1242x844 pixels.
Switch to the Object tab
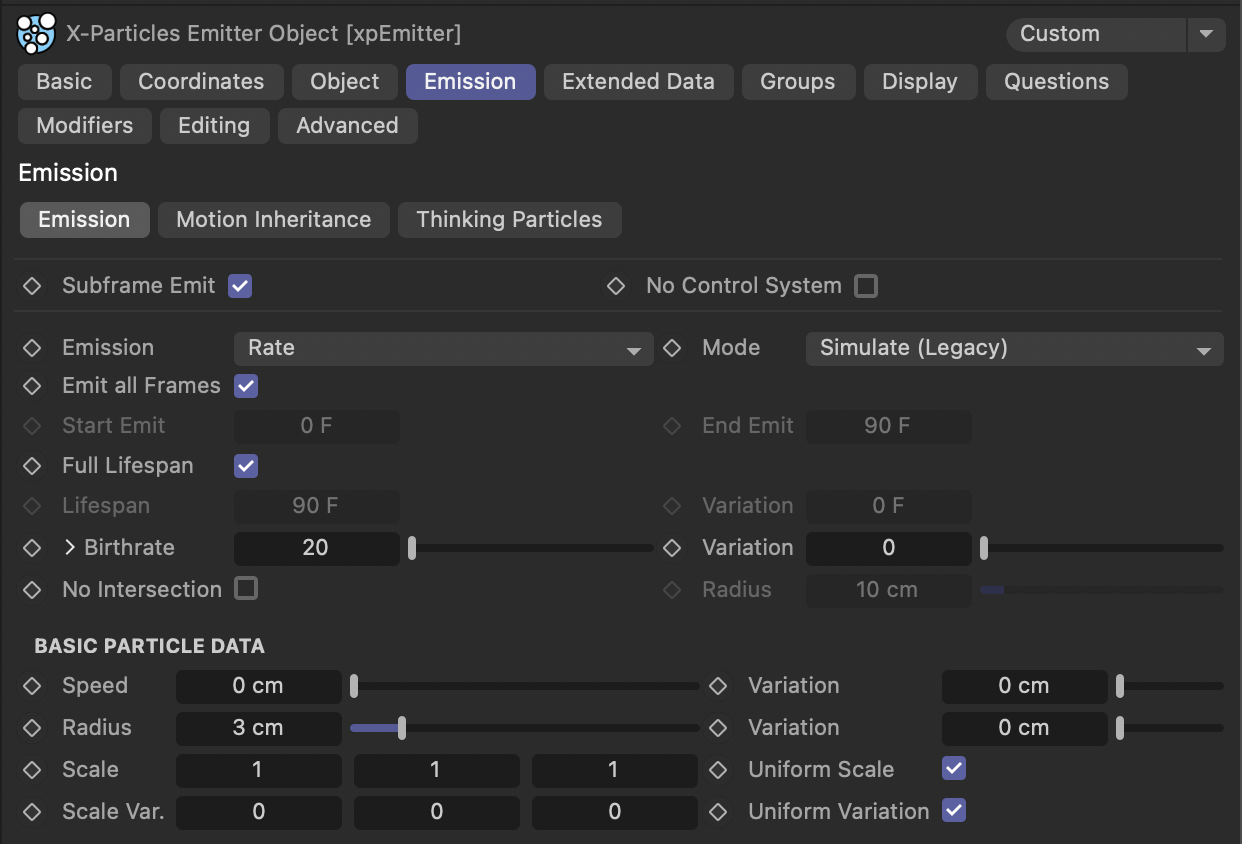(x=345, y=82)
